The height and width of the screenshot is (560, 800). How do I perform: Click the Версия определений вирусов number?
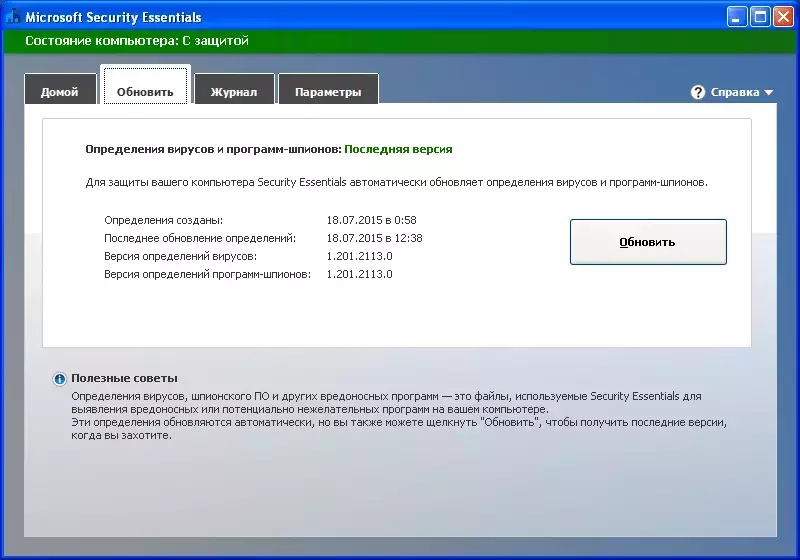click(x=360, y=256)
